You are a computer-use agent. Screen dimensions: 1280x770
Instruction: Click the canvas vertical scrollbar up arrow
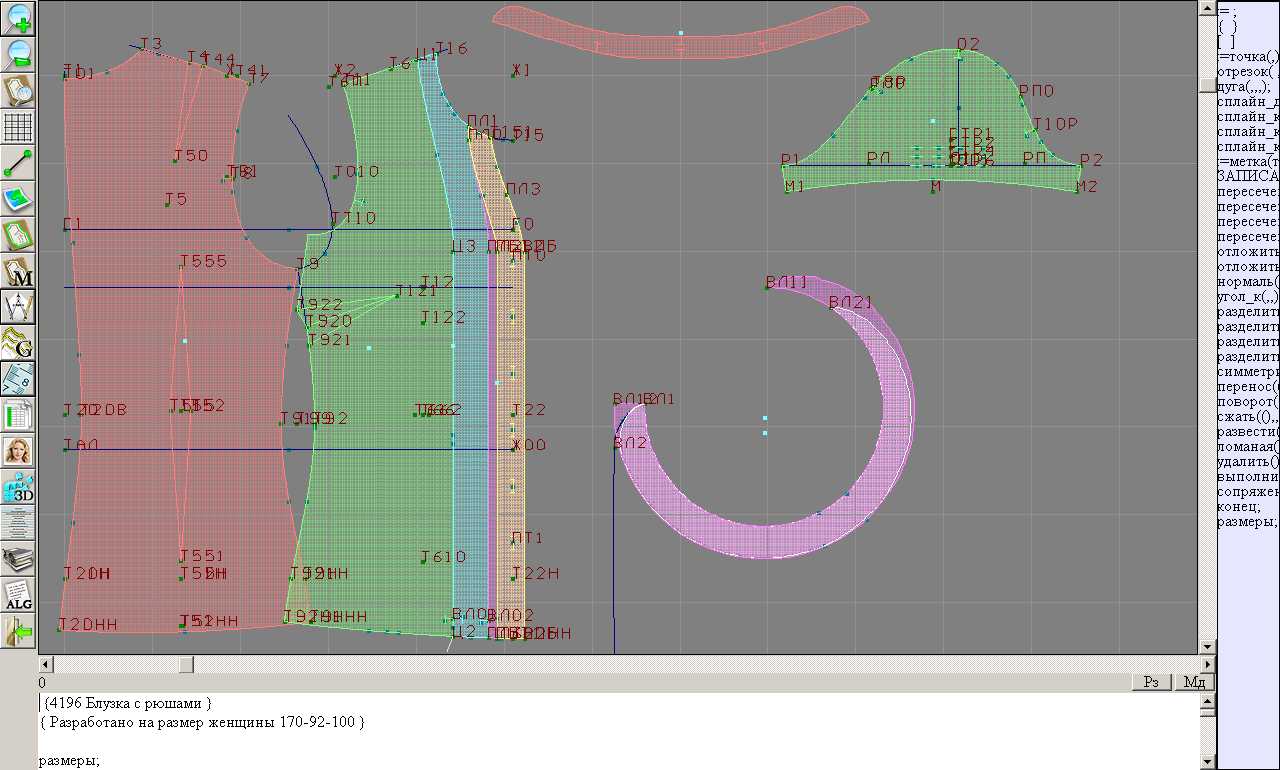pyautogui.click(x=1207, y=8)
